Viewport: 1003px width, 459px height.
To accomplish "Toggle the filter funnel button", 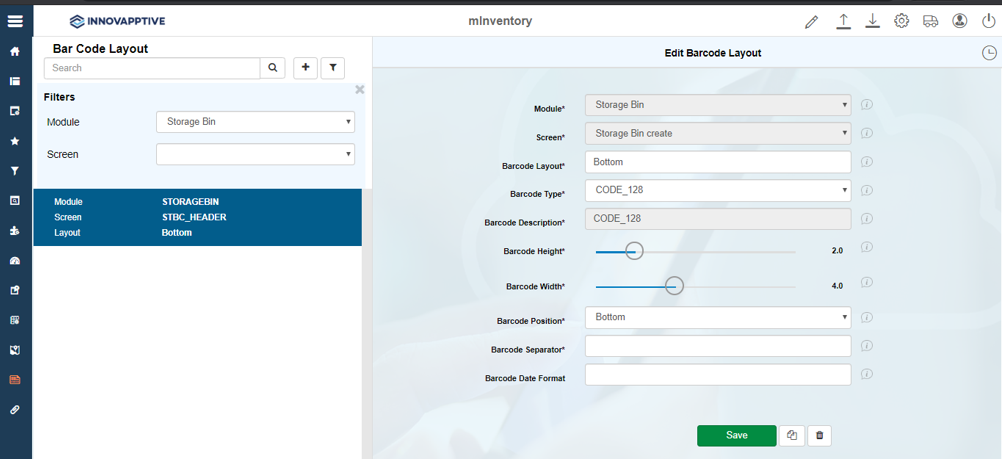I will point(332,68).
